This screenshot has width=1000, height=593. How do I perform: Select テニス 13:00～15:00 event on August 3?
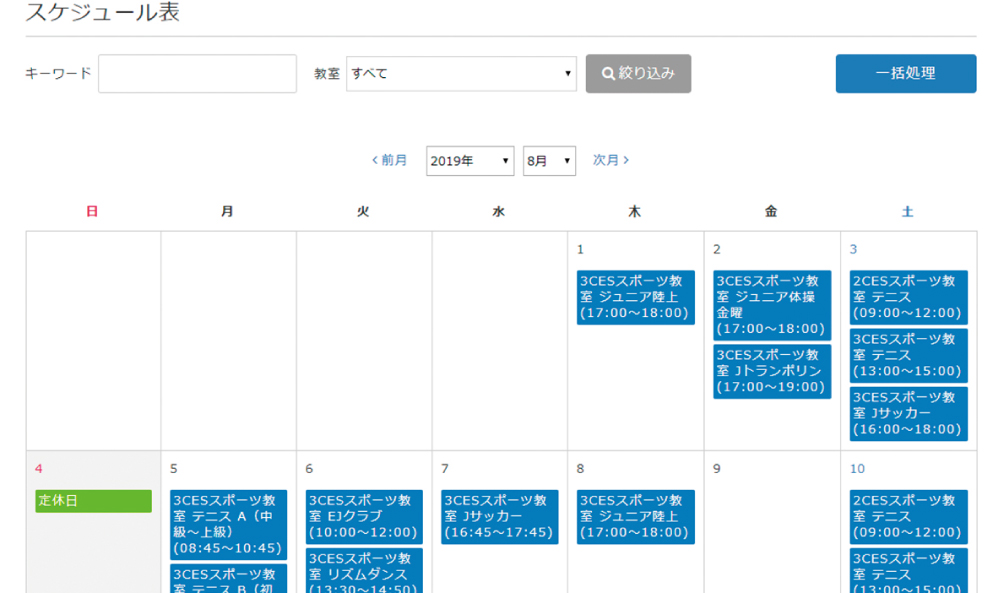coord(908,355)
